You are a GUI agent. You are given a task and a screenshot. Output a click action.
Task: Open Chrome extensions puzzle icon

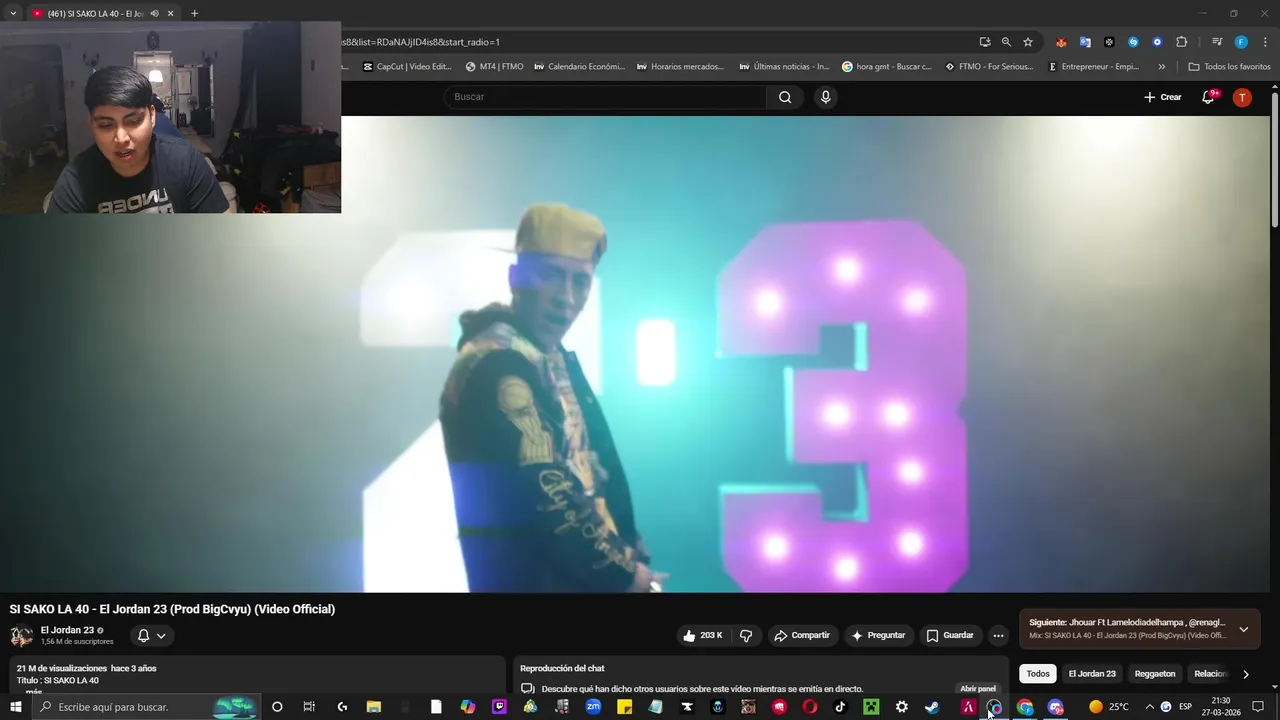pyautogui.click(x=1181, y=42)
